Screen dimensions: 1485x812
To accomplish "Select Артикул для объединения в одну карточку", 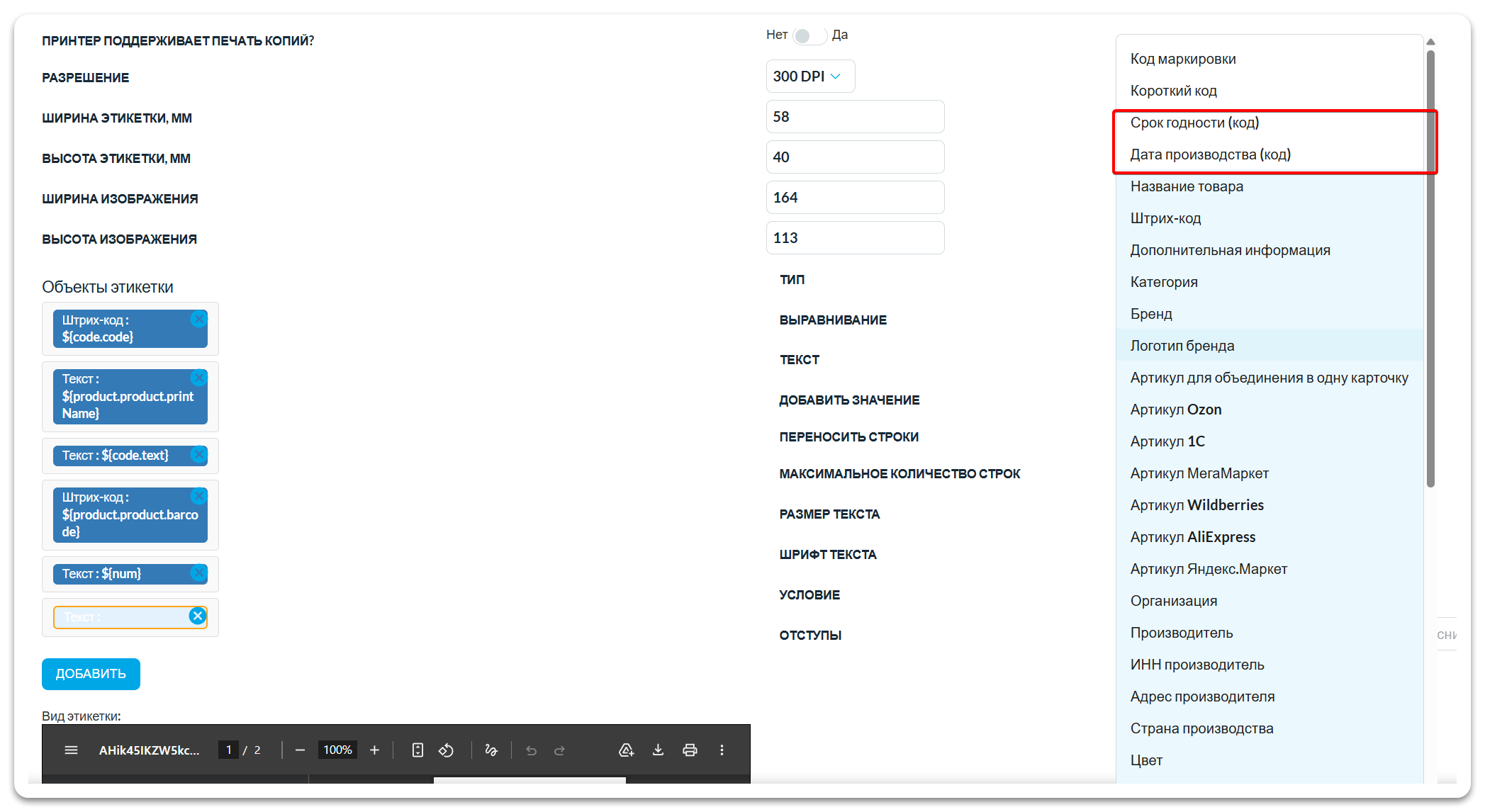I will click(1270, 378).
